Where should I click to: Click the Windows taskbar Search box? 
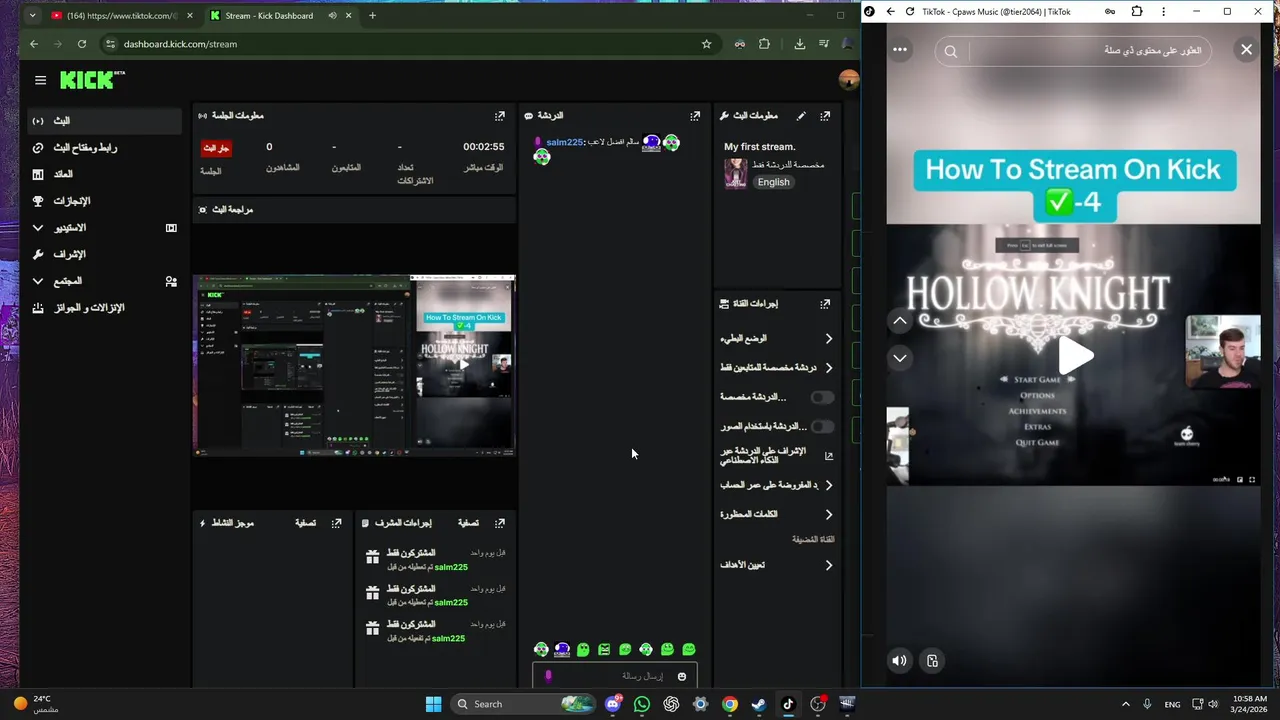click(524, 704)
